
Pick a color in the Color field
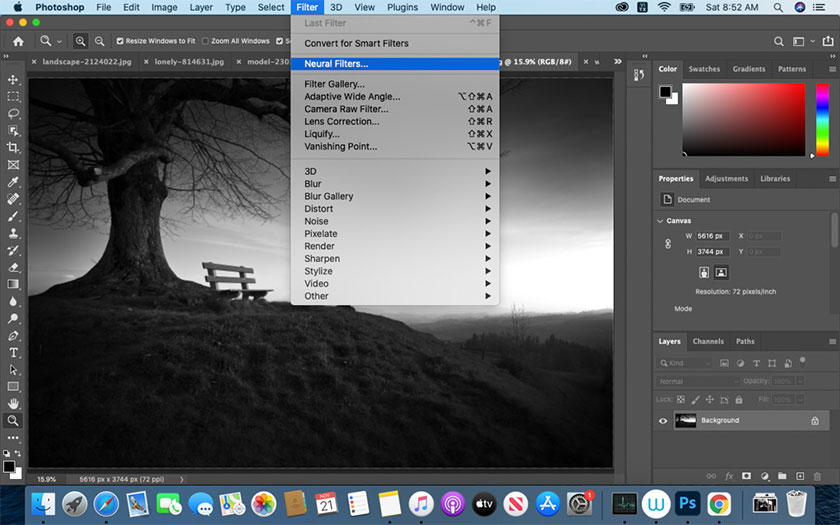[x=744, y=119]
